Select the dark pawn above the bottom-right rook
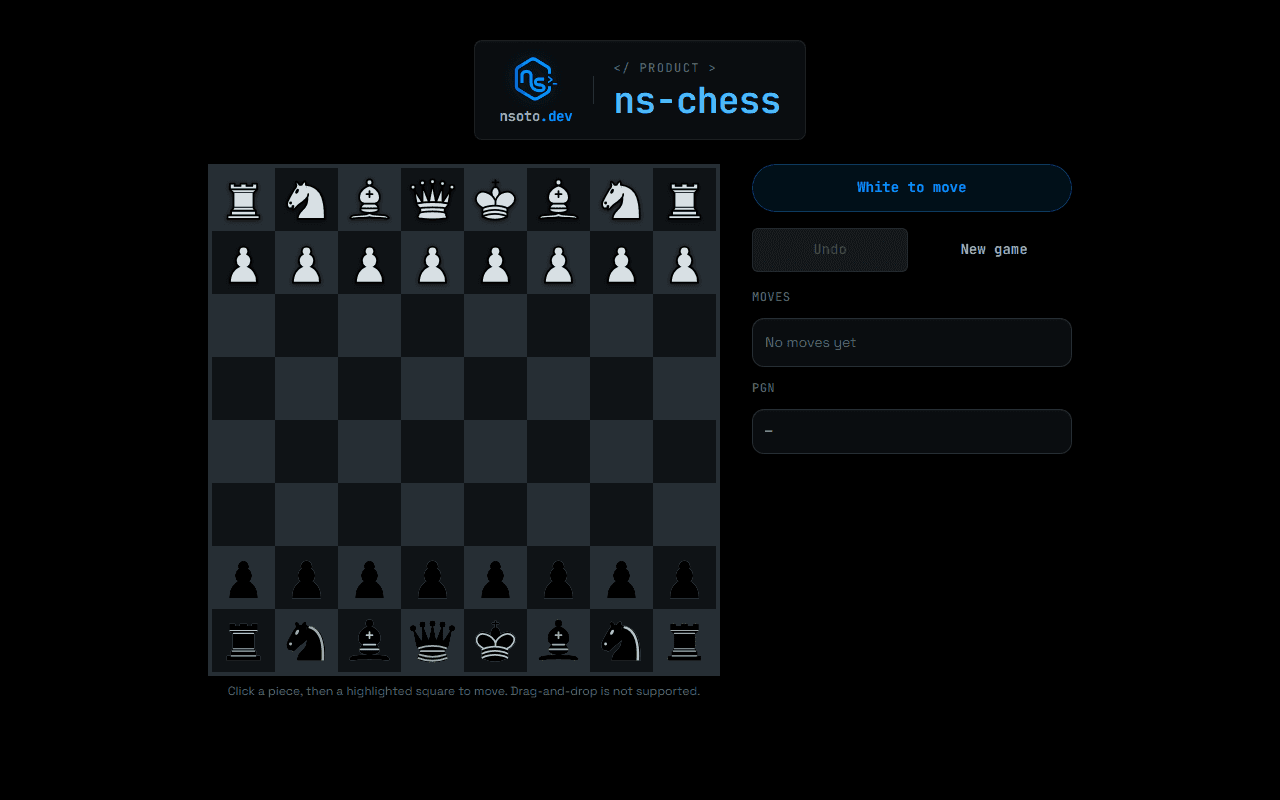1280x800 pixels. (x=684, y=578)
